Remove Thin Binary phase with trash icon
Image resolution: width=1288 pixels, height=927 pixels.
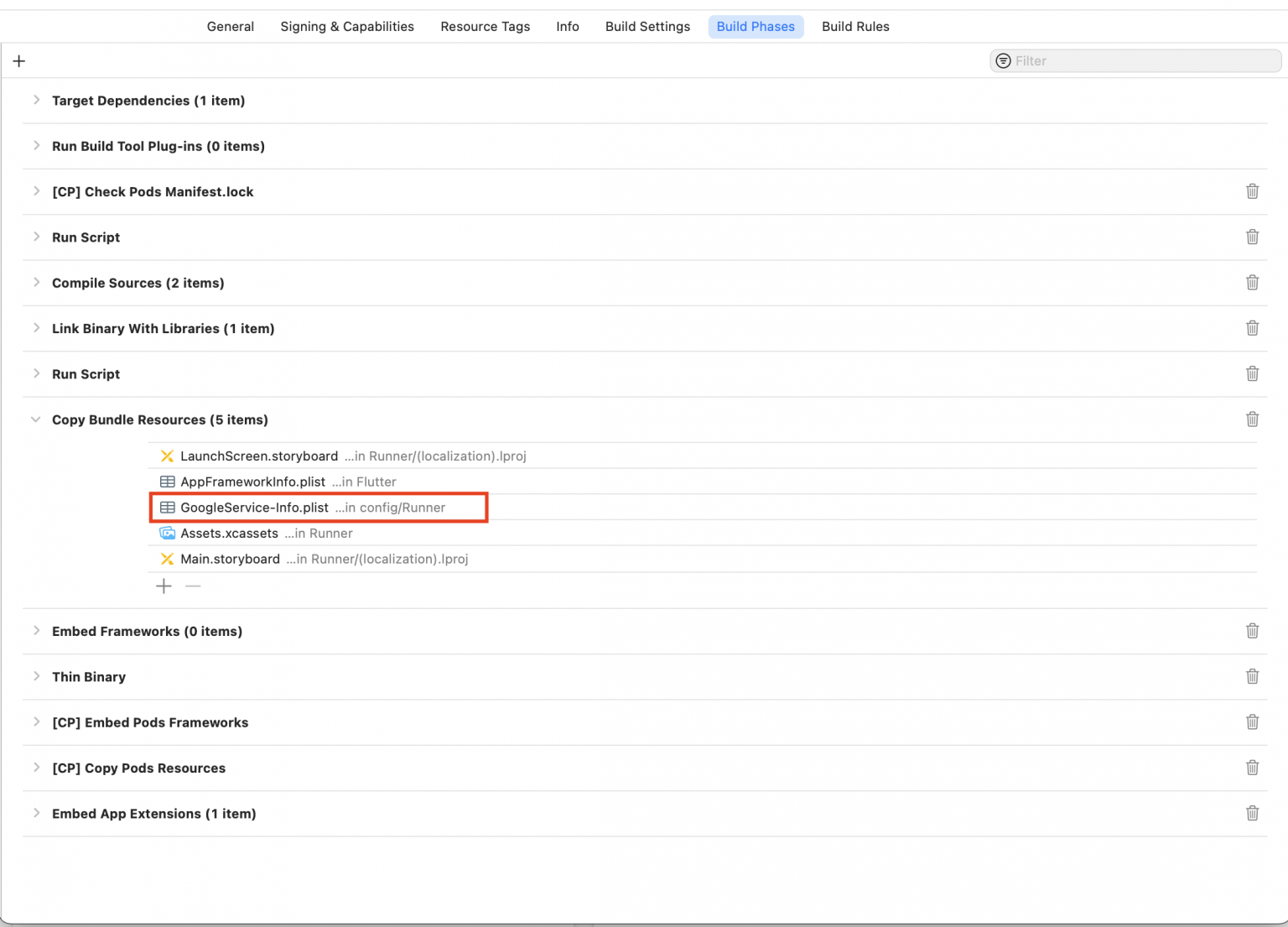tap(1252, 677)
